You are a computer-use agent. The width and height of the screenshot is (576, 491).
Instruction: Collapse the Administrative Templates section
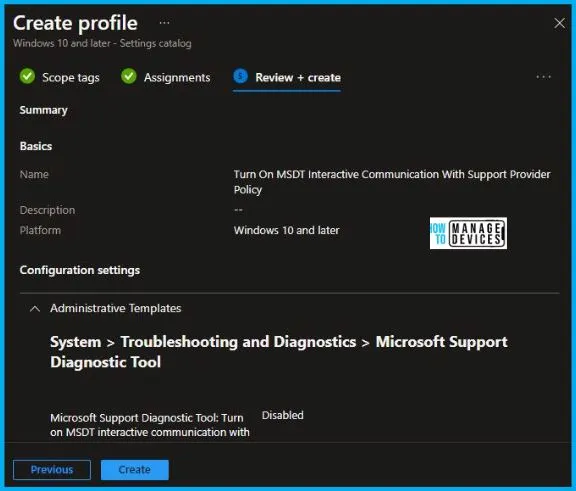point(35,308)
